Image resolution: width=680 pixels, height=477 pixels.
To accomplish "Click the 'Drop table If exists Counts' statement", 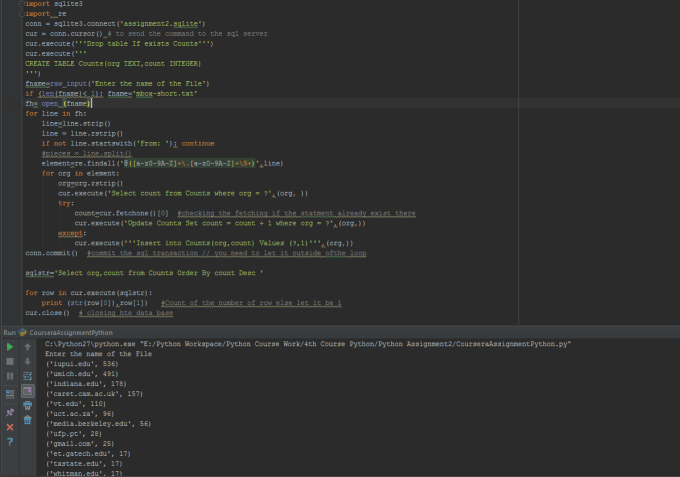I will [x=119, y=44].
